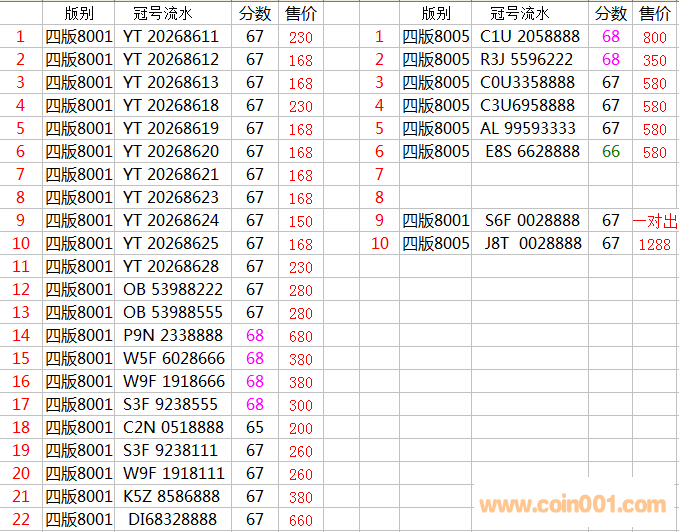Select the C2N 0518888 serial cell

tap(173, 428)
